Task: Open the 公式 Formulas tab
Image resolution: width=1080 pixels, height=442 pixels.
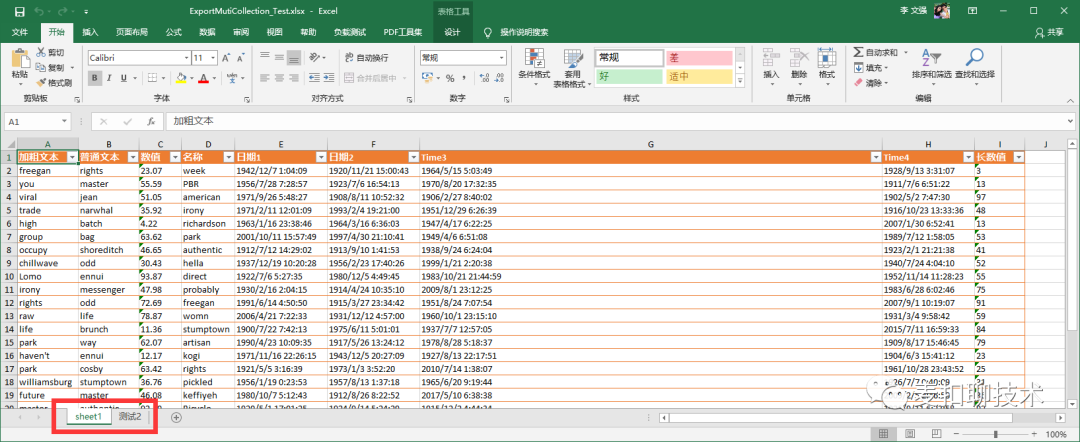Action: 174,32
